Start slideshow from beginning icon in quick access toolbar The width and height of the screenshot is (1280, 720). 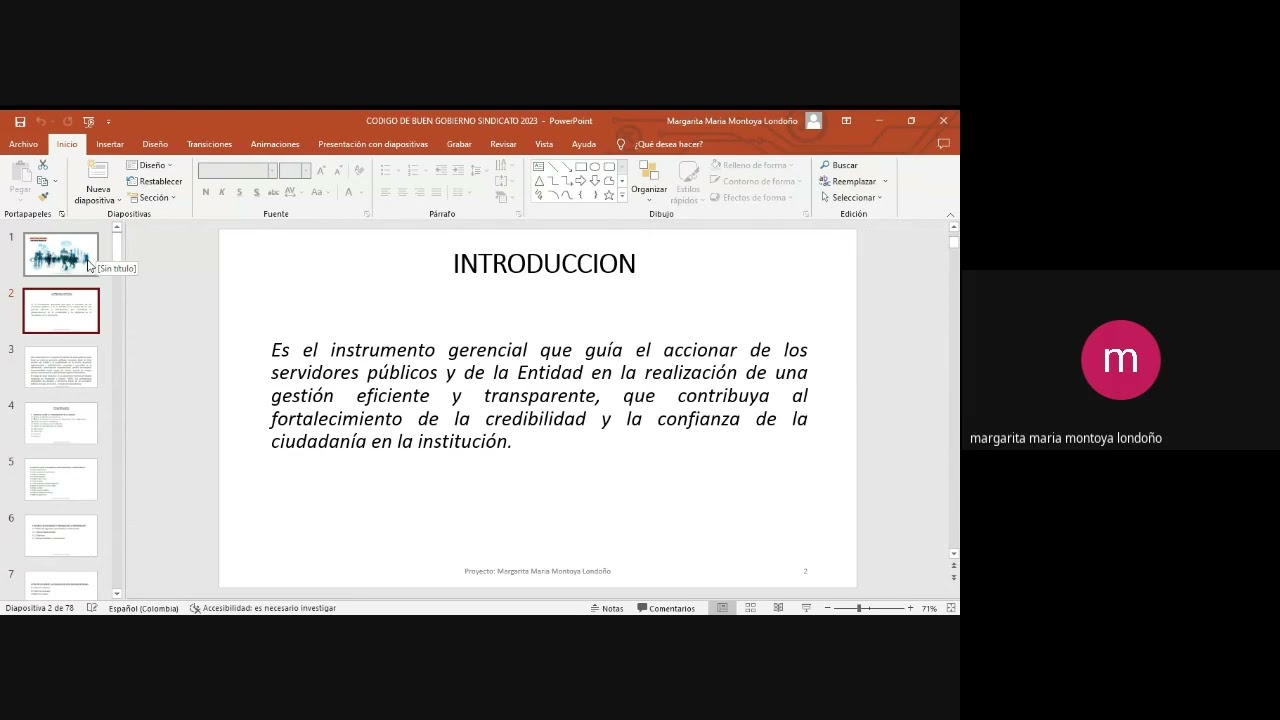click(88, 121)
